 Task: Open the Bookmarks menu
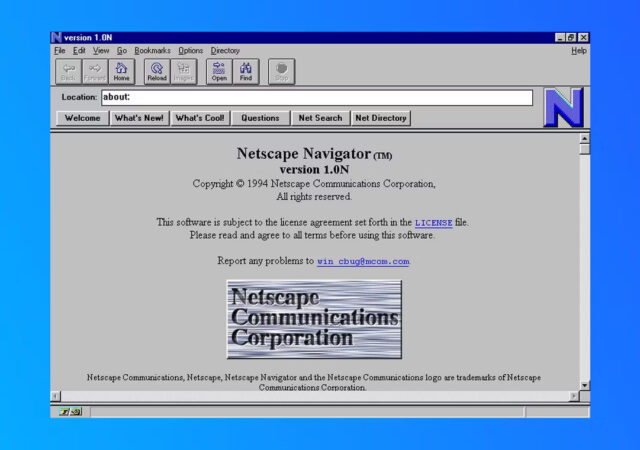(x=152, y=51)
